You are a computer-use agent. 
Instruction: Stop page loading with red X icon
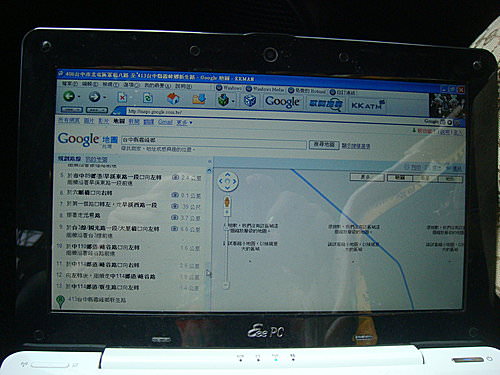(122, 98)
